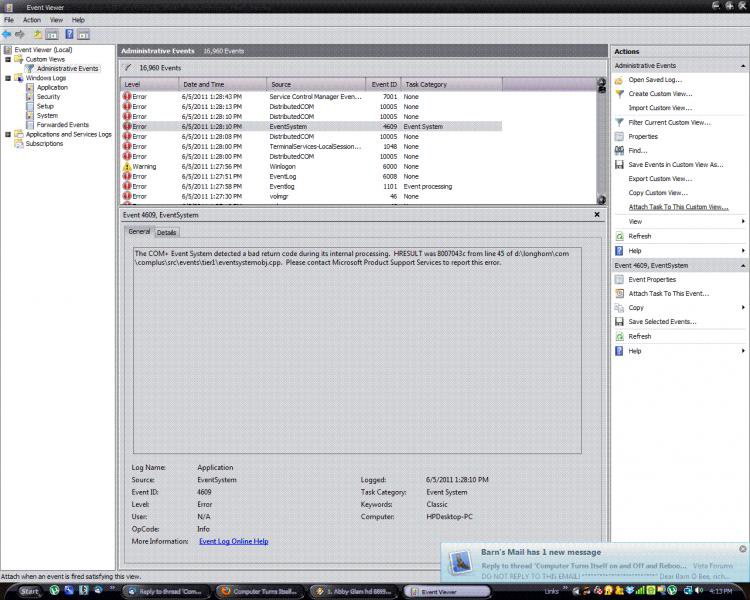Click the Event Viewer (Local) root icon

pos(8,50)
